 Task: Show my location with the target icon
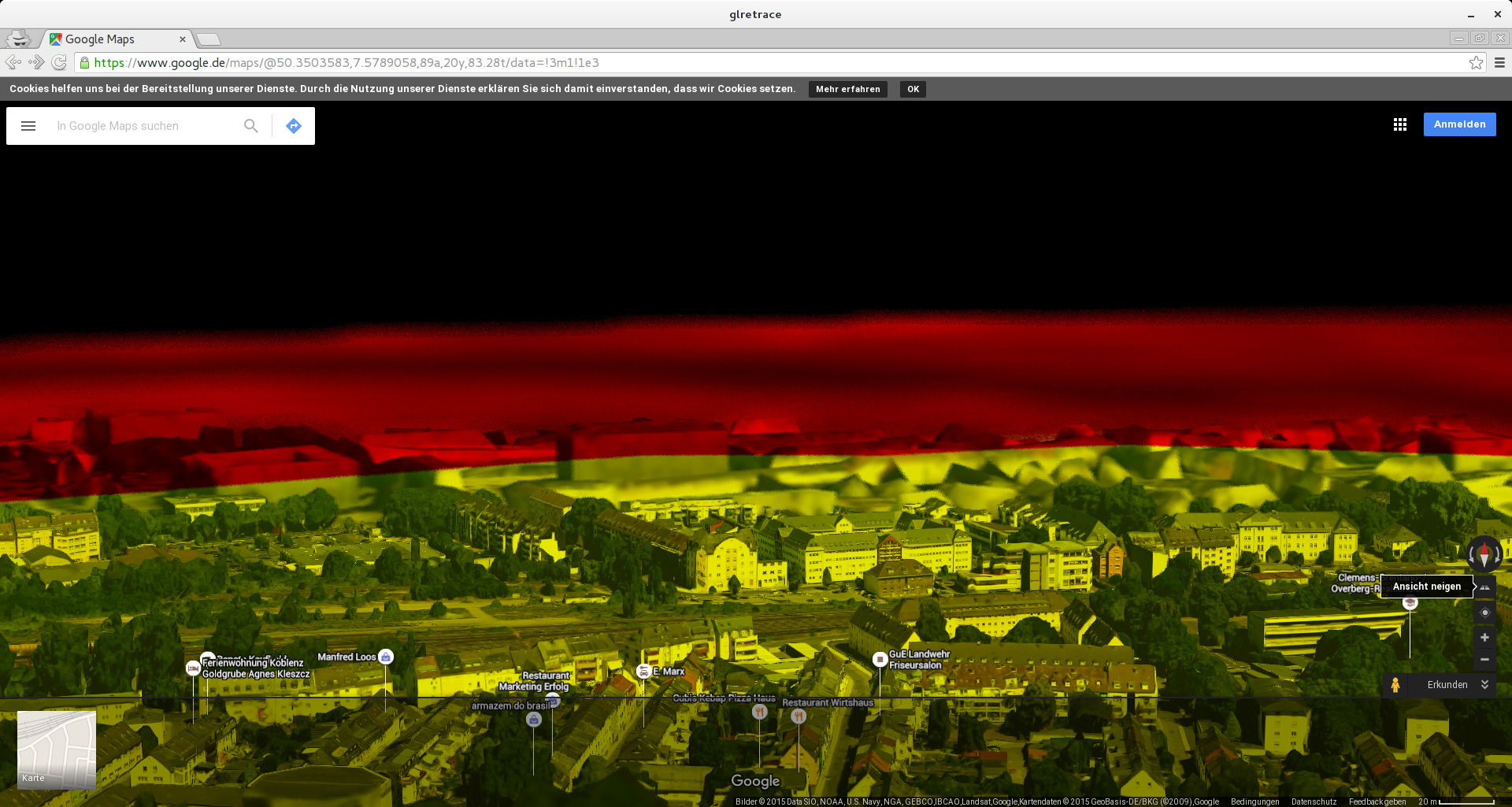tap(1485, 613)
